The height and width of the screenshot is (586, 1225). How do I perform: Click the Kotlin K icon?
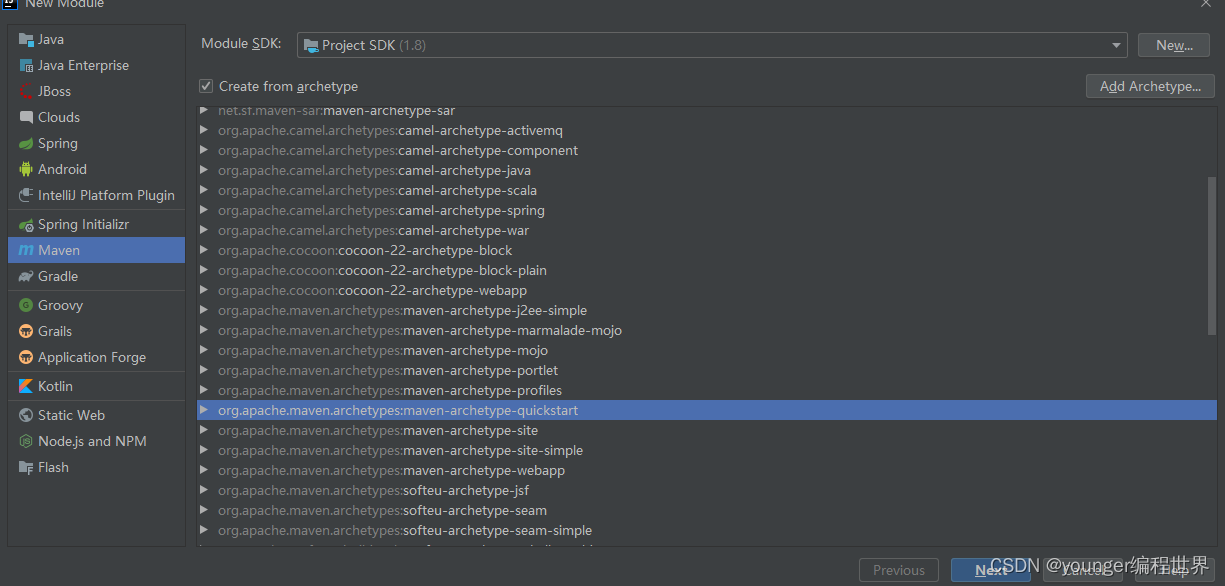(26, 387)
